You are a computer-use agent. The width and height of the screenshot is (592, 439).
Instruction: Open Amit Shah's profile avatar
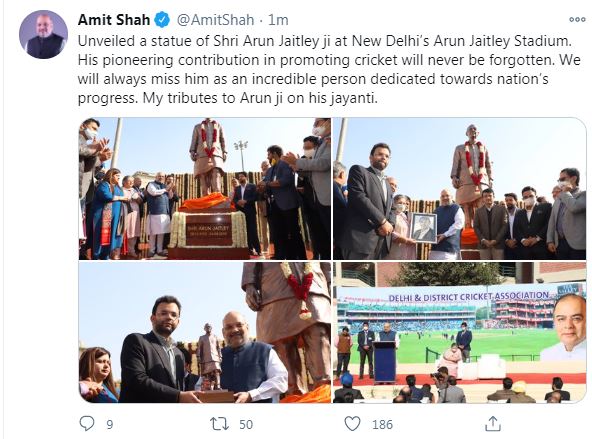point(43,34)
